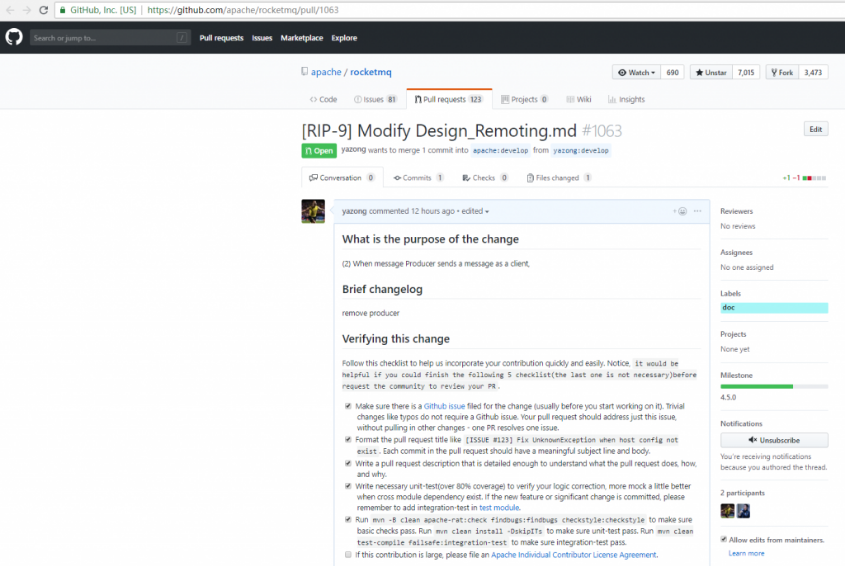Select the Checks tab
The image size is (845, 566).
pyautogui.click(x=484, y=178)
